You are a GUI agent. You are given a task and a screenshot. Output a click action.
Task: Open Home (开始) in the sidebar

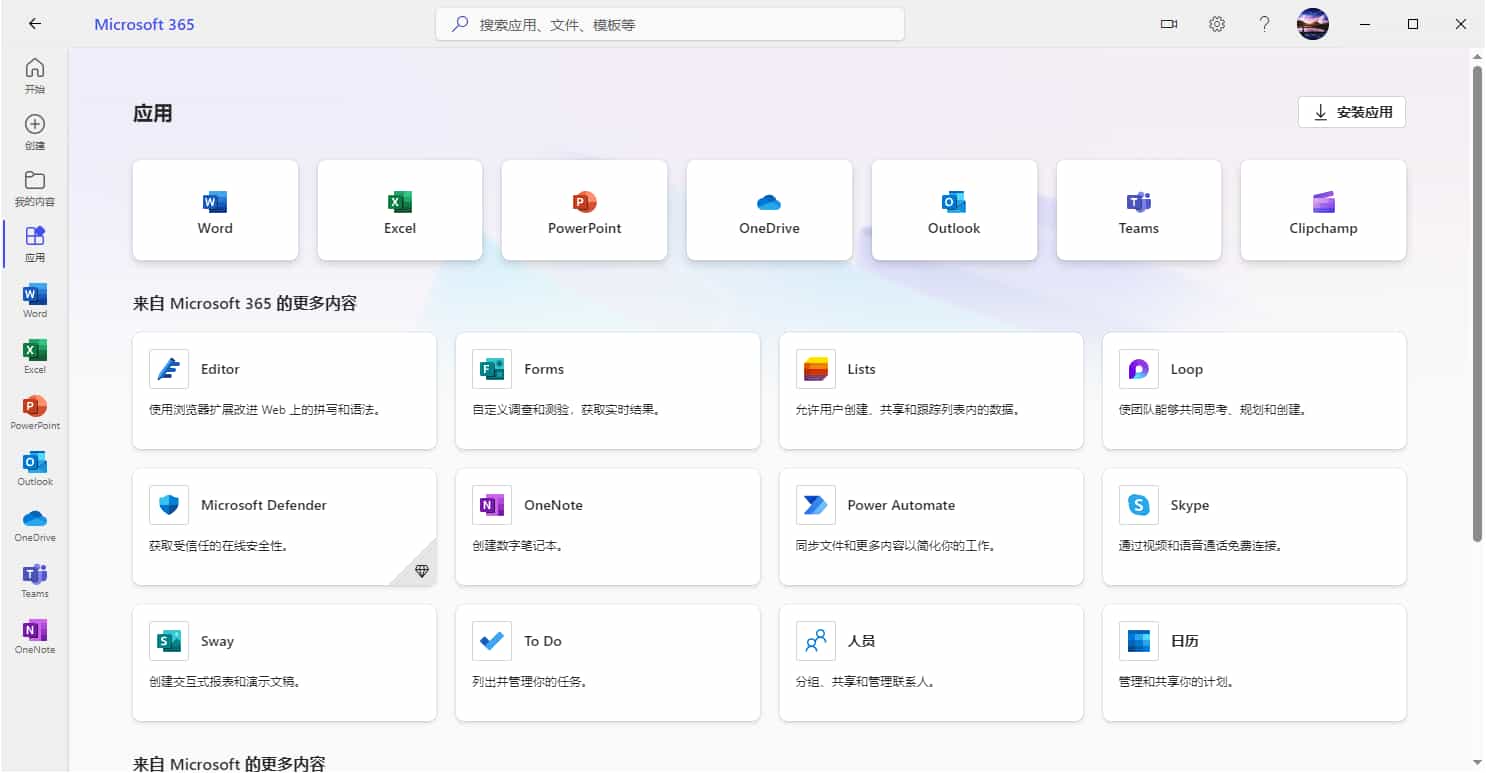(x=35, y=76)
